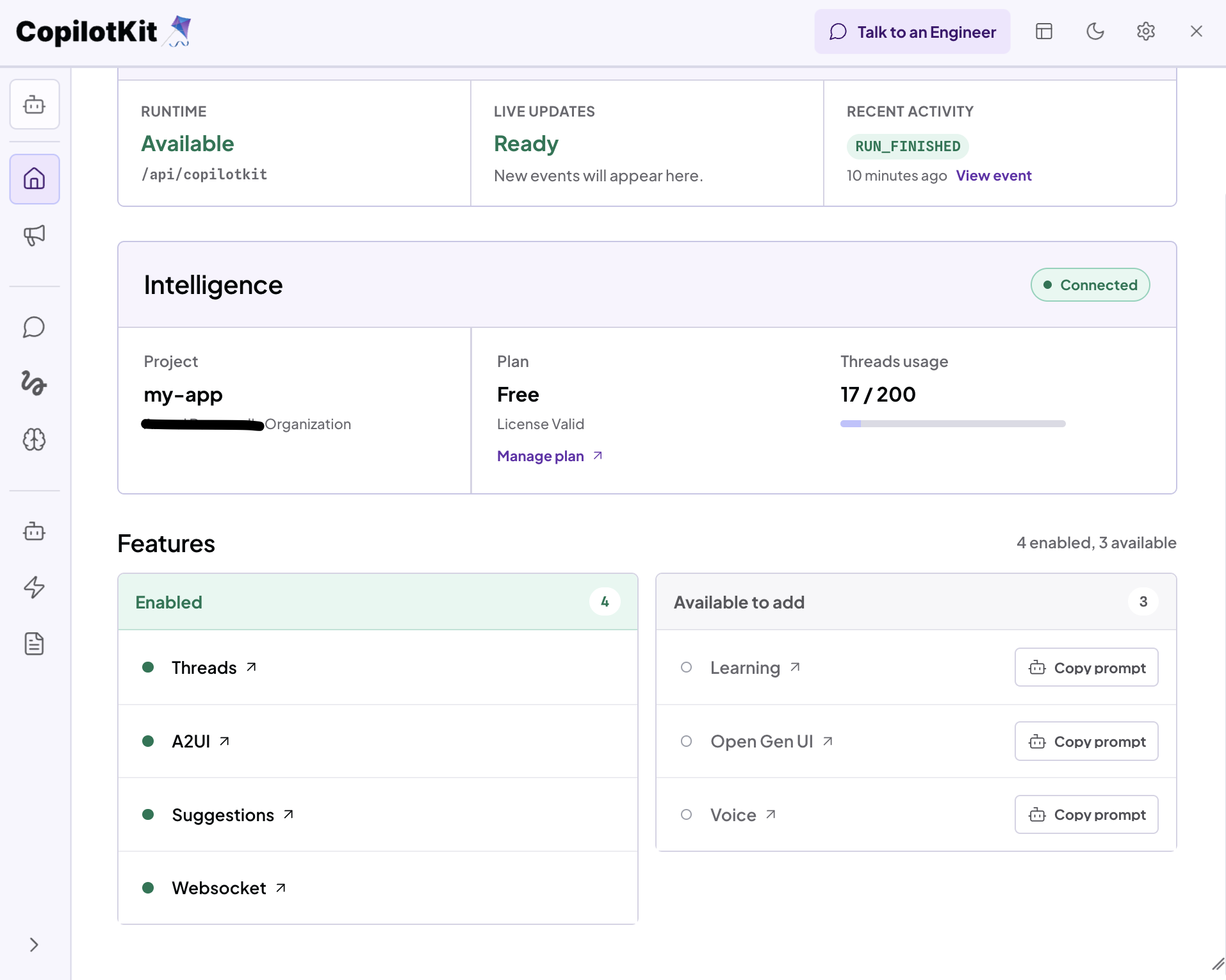Click the 17 / 200 threads usage value
1226x980 pixels.
pos(878,395)
